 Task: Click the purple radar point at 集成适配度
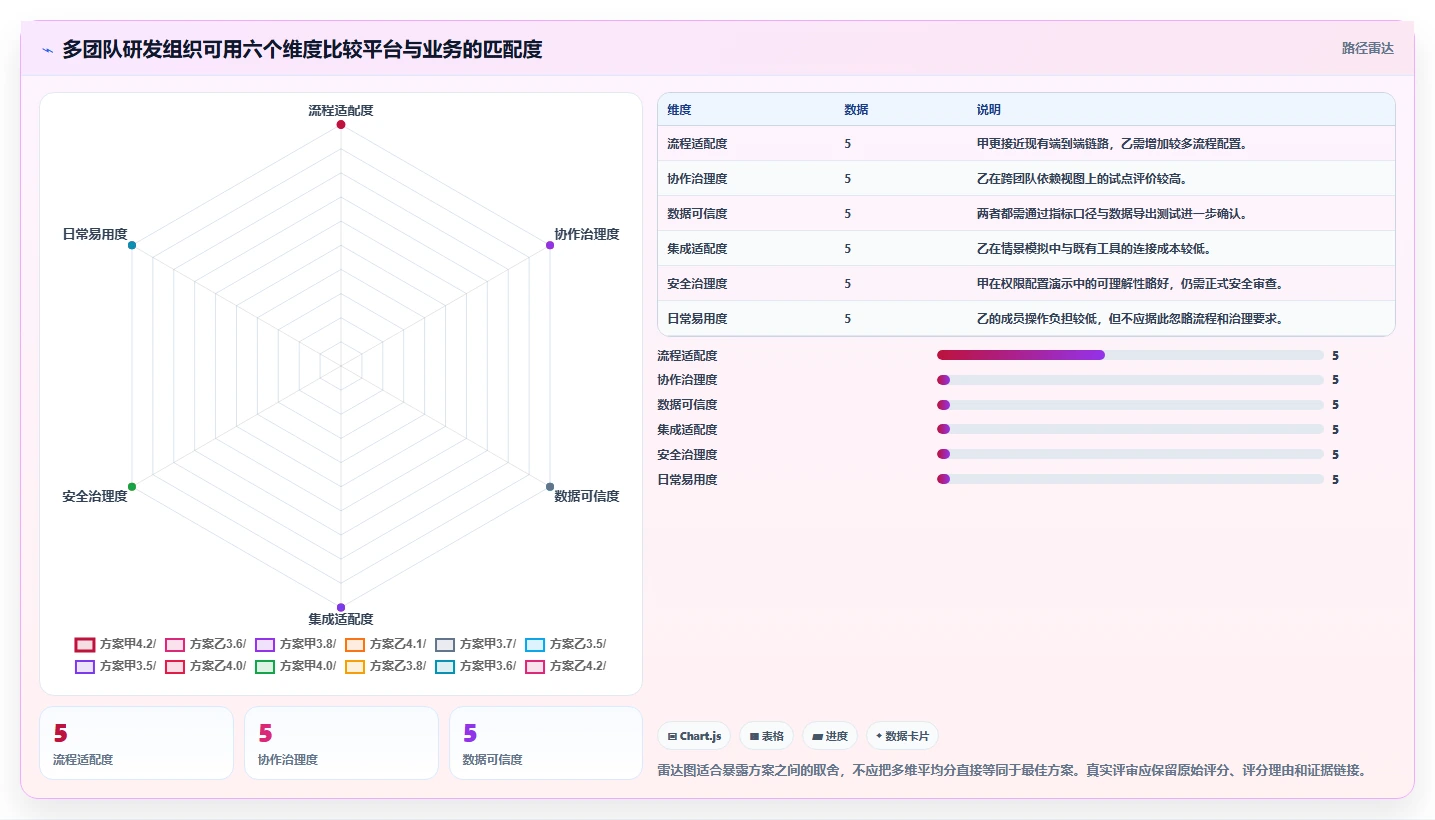pos(341,607)
